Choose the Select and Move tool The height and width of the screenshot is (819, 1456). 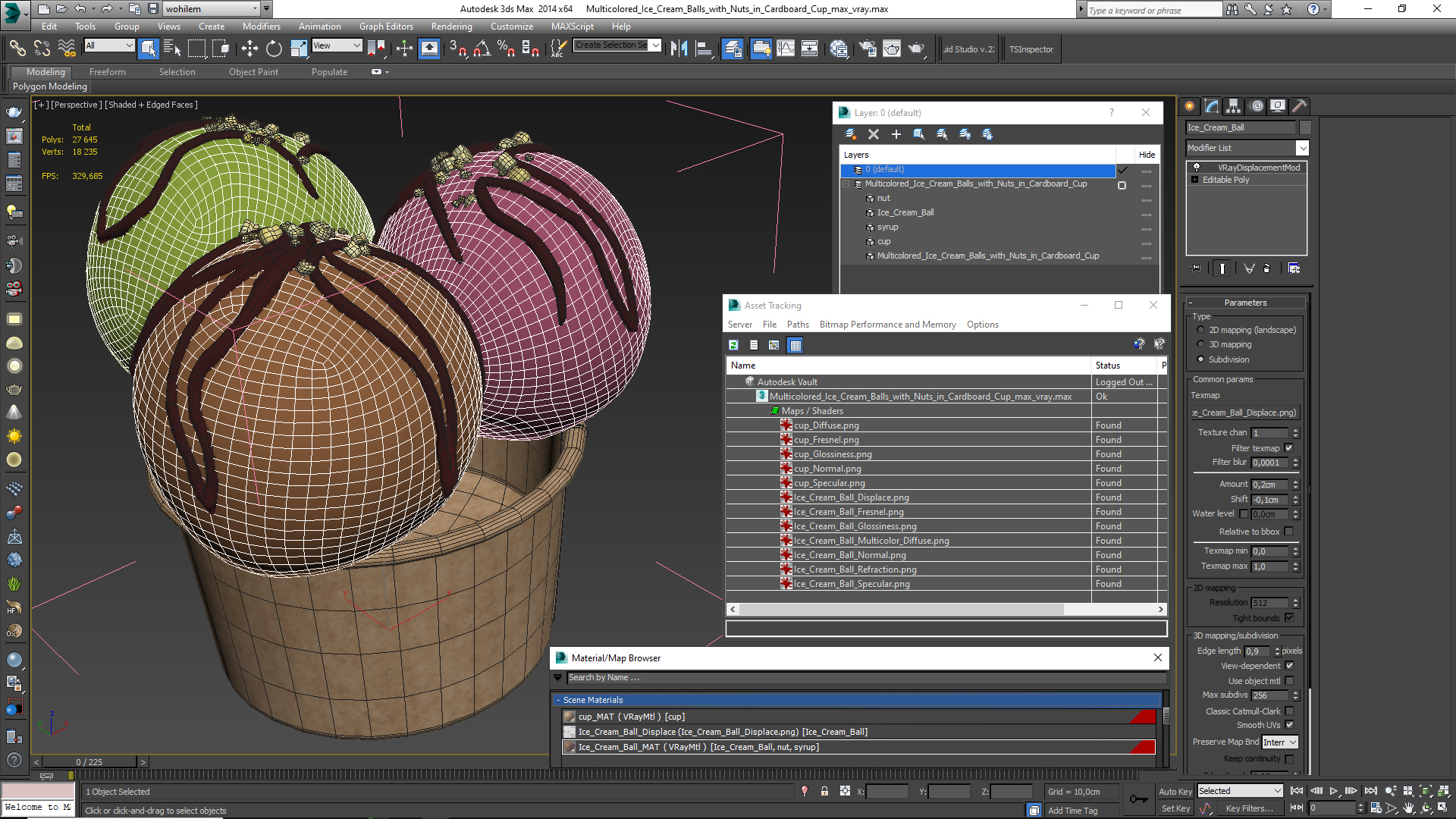tap(249, 49)
